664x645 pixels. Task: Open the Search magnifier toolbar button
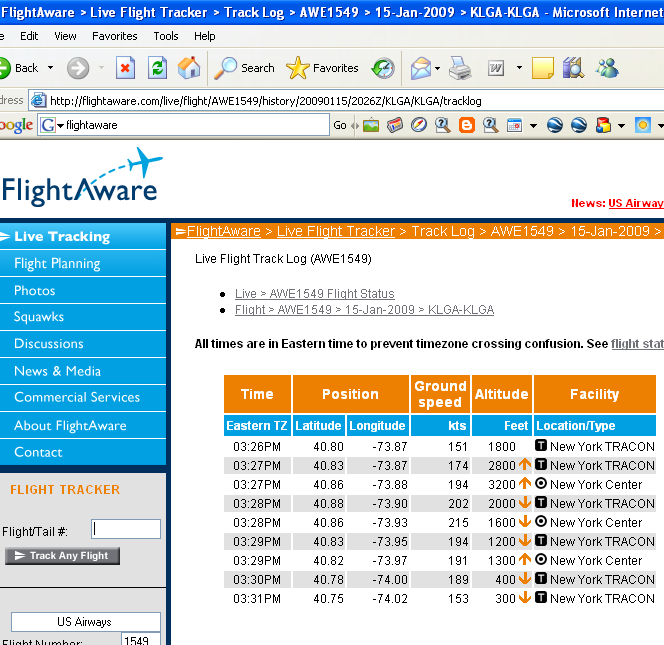click(x=244, y=68)
